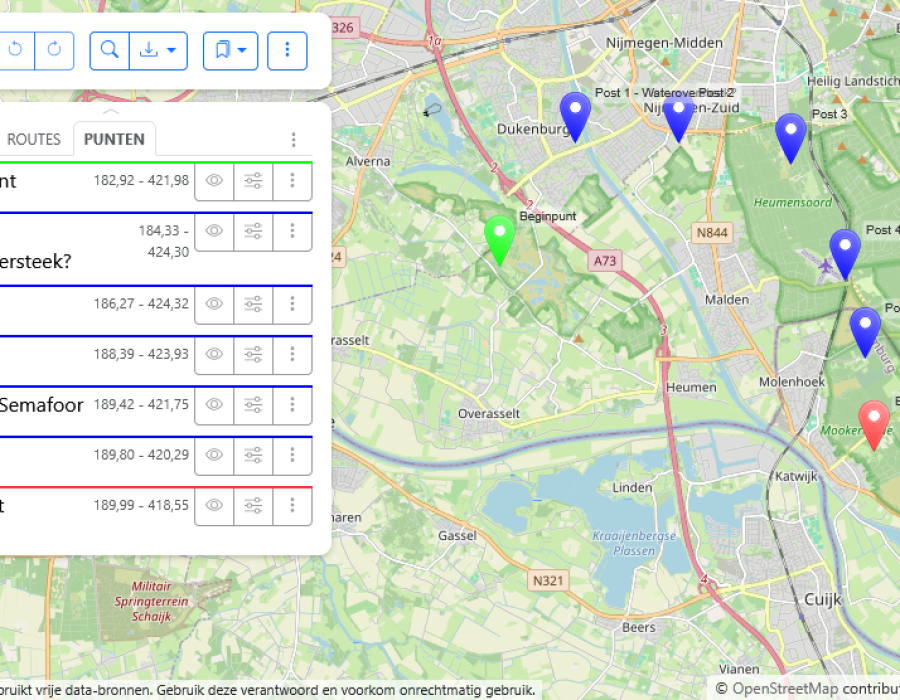Switch to the ROUTES tab
Viewport: 900px width, 700px height.
point(34,139)
